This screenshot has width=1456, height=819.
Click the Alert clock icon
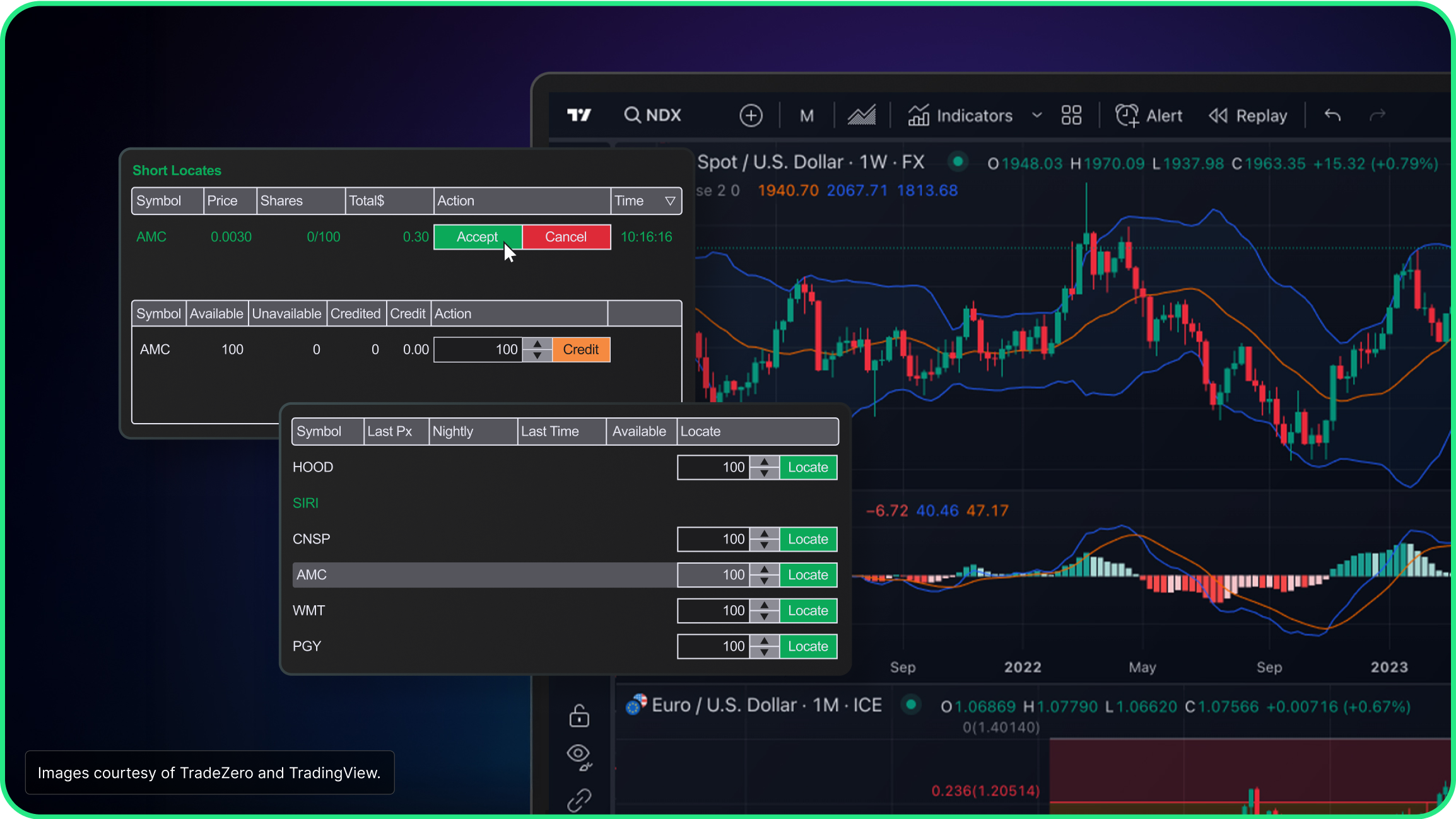click(1127, 115)
